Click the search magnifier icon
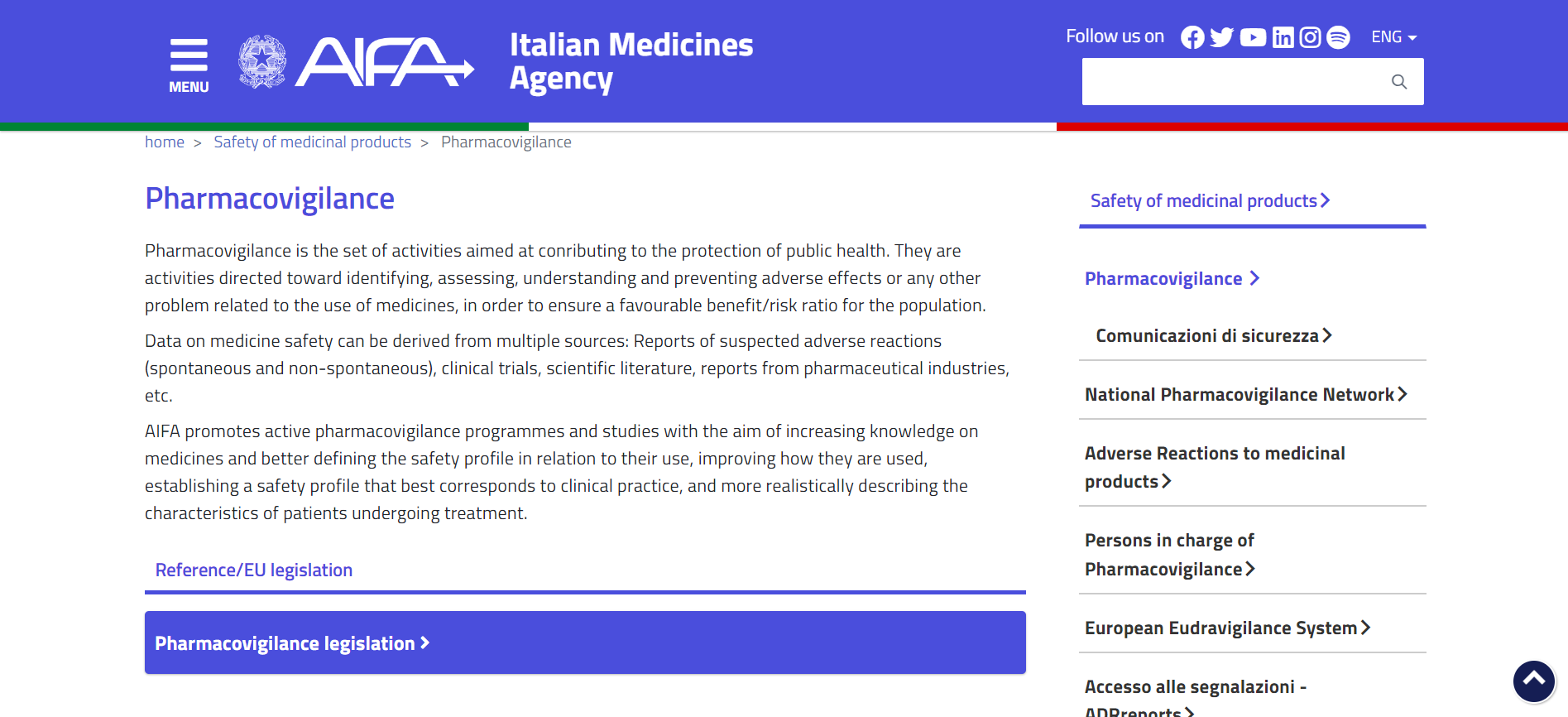 [x=1398, y=81]
